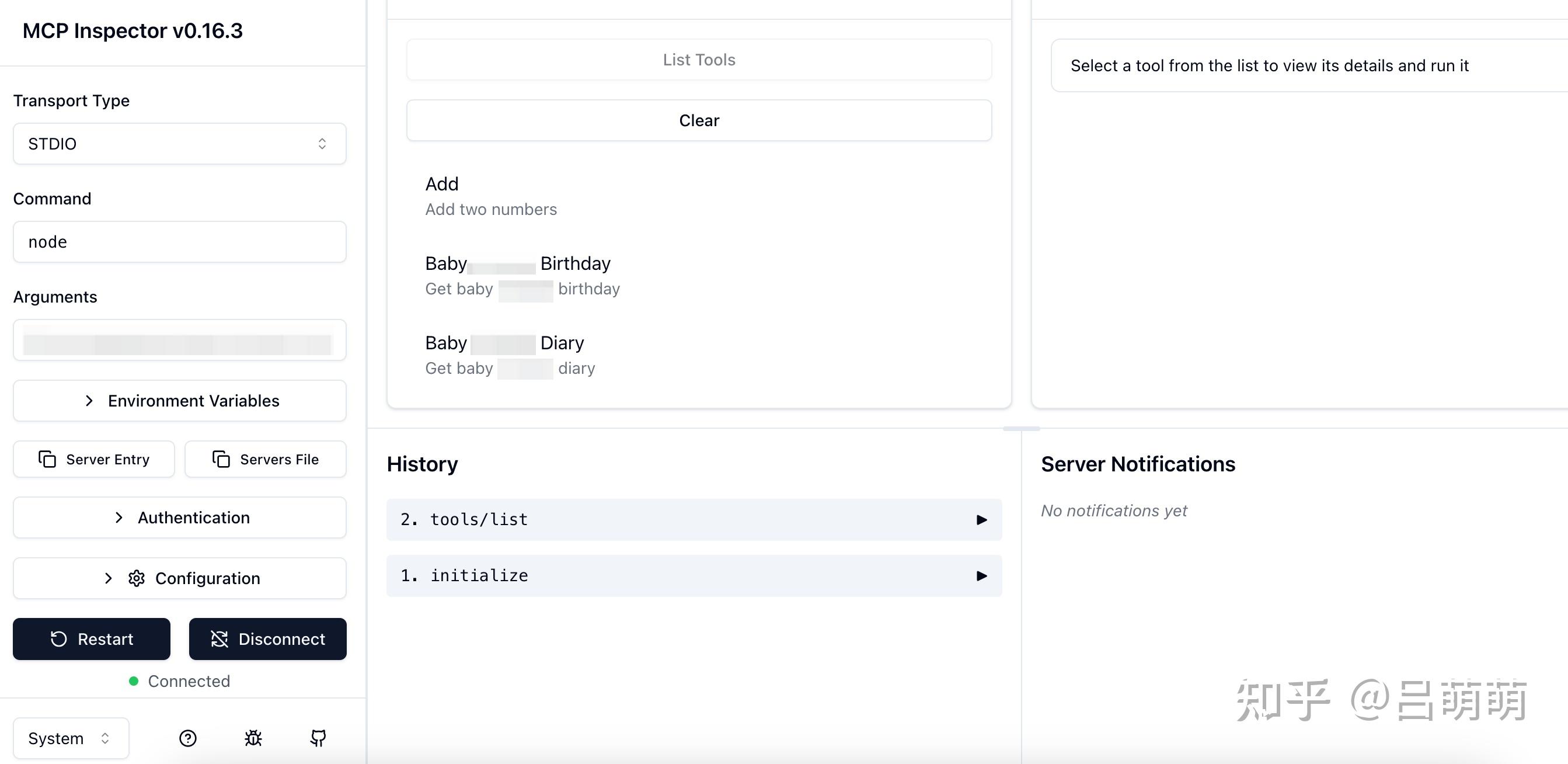Screen dimensions: 1568x764
Task: Open the System theme dropdown
Action: click(x=71, y=738)
